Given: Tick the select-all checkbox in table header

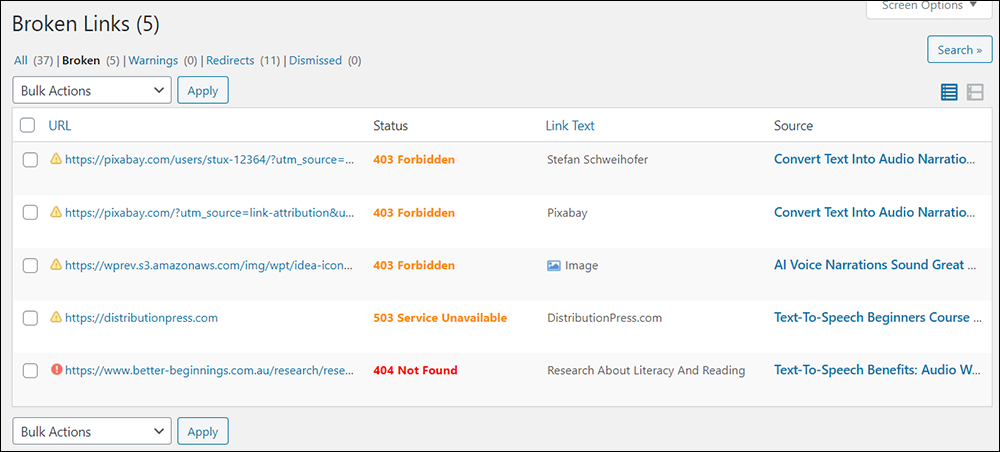Looking at the screenshot, I should [x=27, y=125].
